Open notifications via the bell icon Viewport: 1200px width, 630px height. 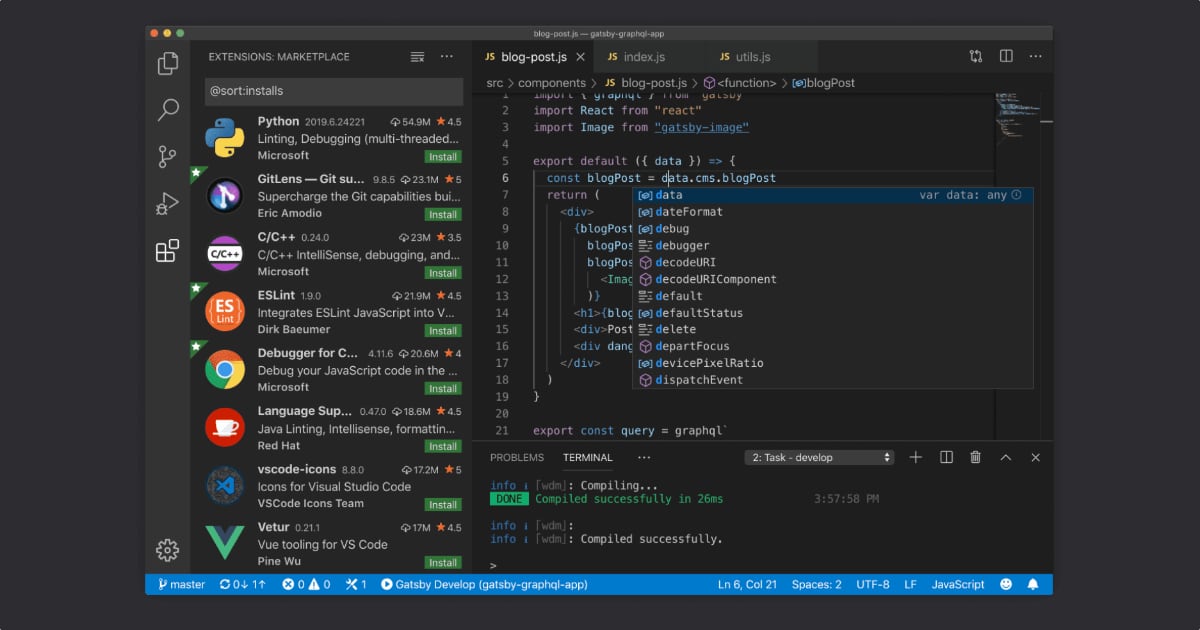tap(1032, 584)
